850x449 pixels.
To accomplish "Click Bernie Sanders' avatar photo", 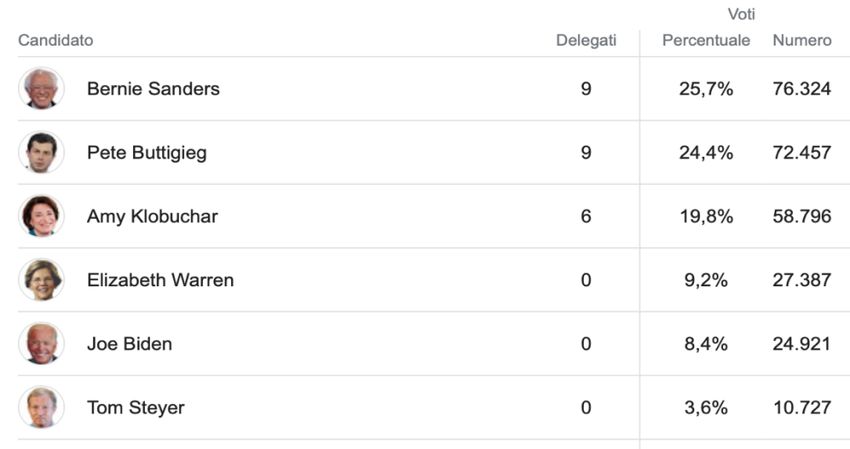I will [41, 89].
